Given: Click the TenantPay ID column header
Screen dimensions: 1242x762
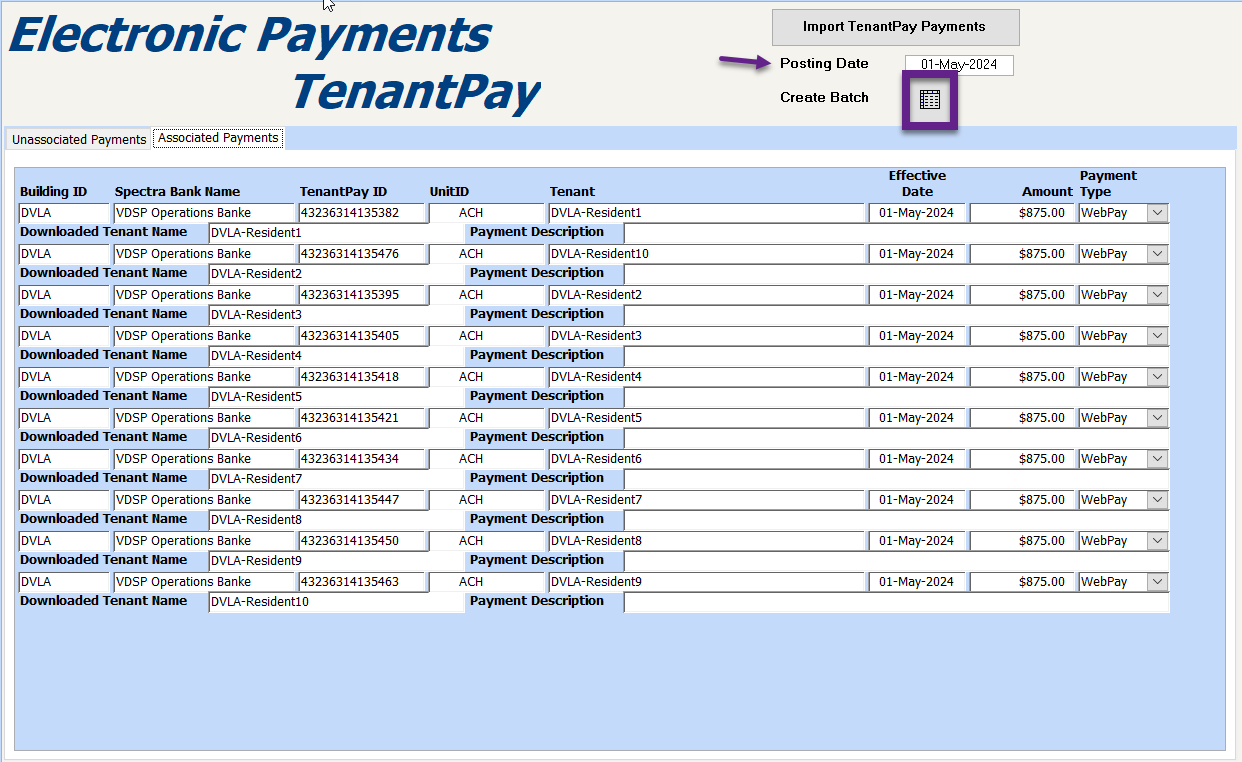Looking at the screenshot, I should pos(343,192).
